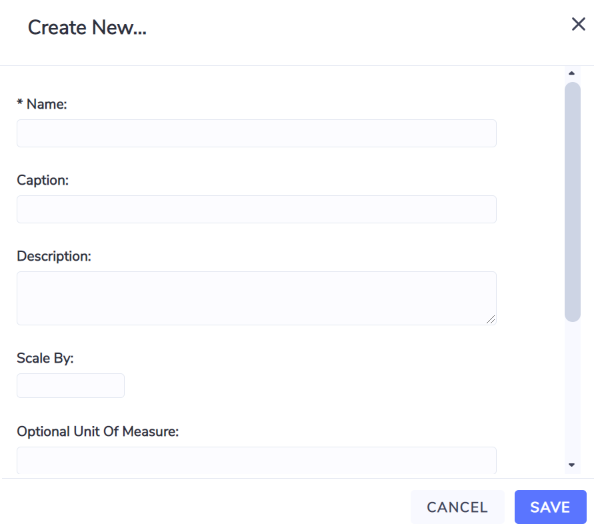The image size is (594, 531).
Task: Cancel the new item creation
Action: 457,507
